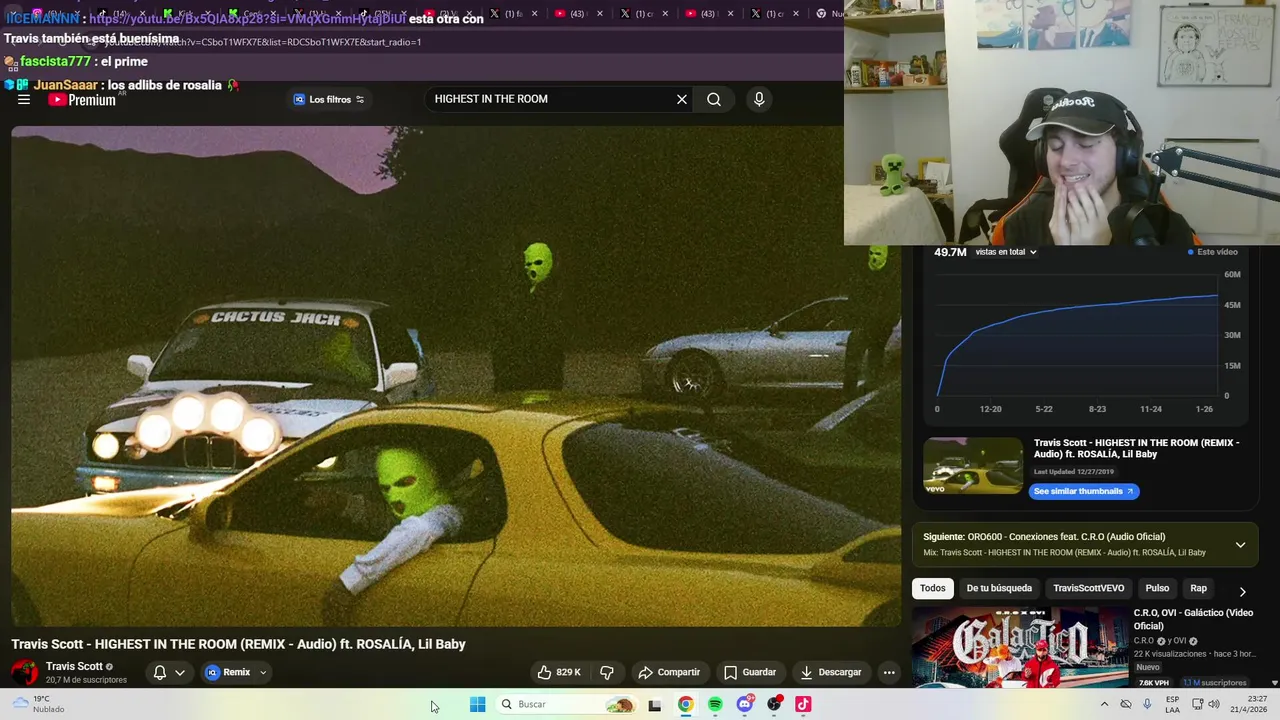Like the video showing 829 K
The width and height of the screenshot is (1280, 720).
[559, 672]
